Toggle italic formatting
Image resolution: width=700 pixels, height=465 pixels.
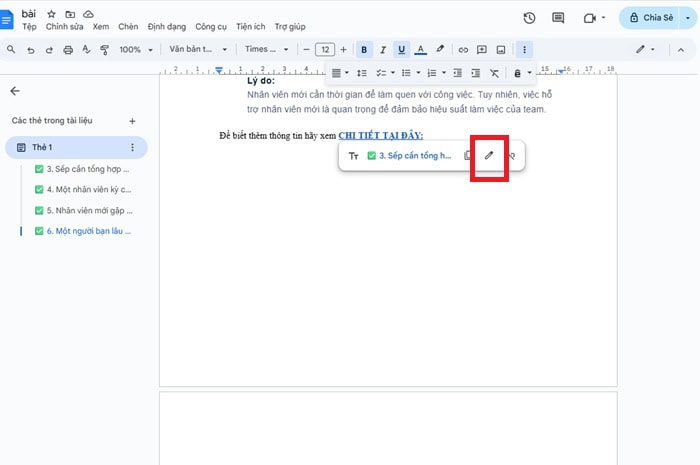coord(383,50)
